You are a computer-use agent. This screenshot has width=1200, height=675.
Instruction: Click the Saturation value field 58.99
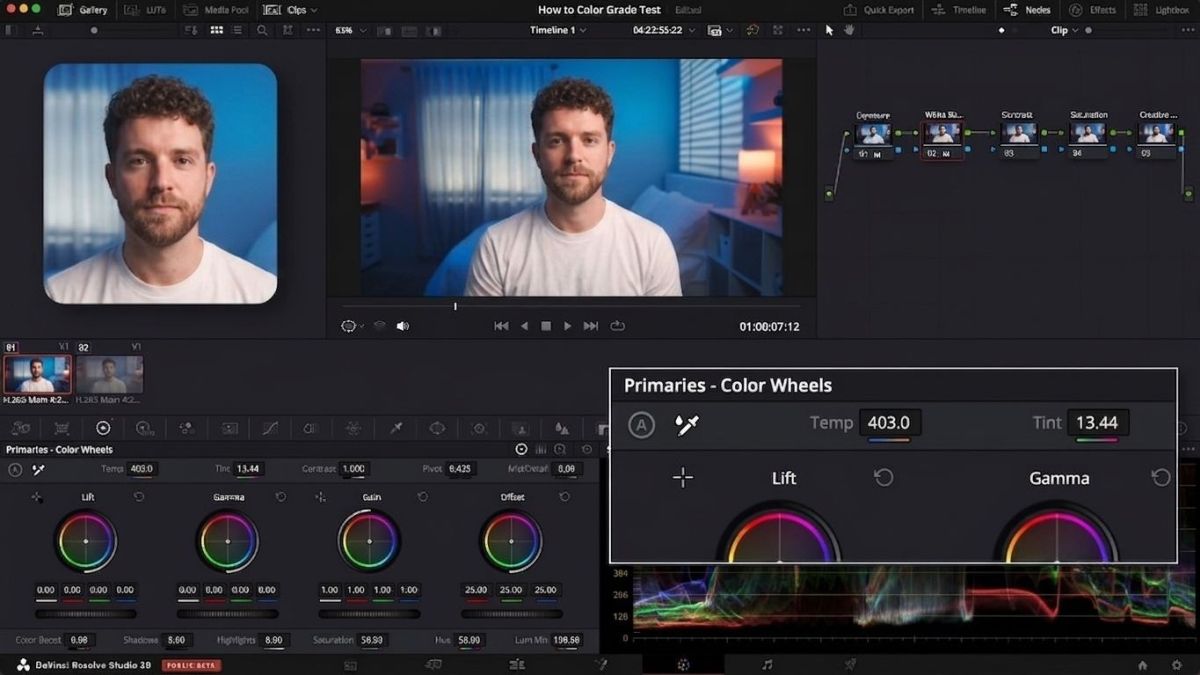click(373, 640)
